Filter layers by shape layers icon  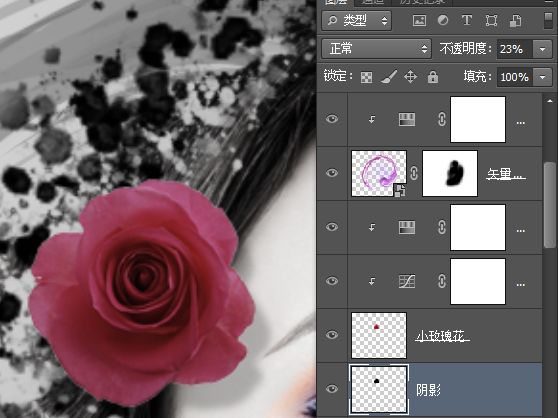(x=491, y=20)
